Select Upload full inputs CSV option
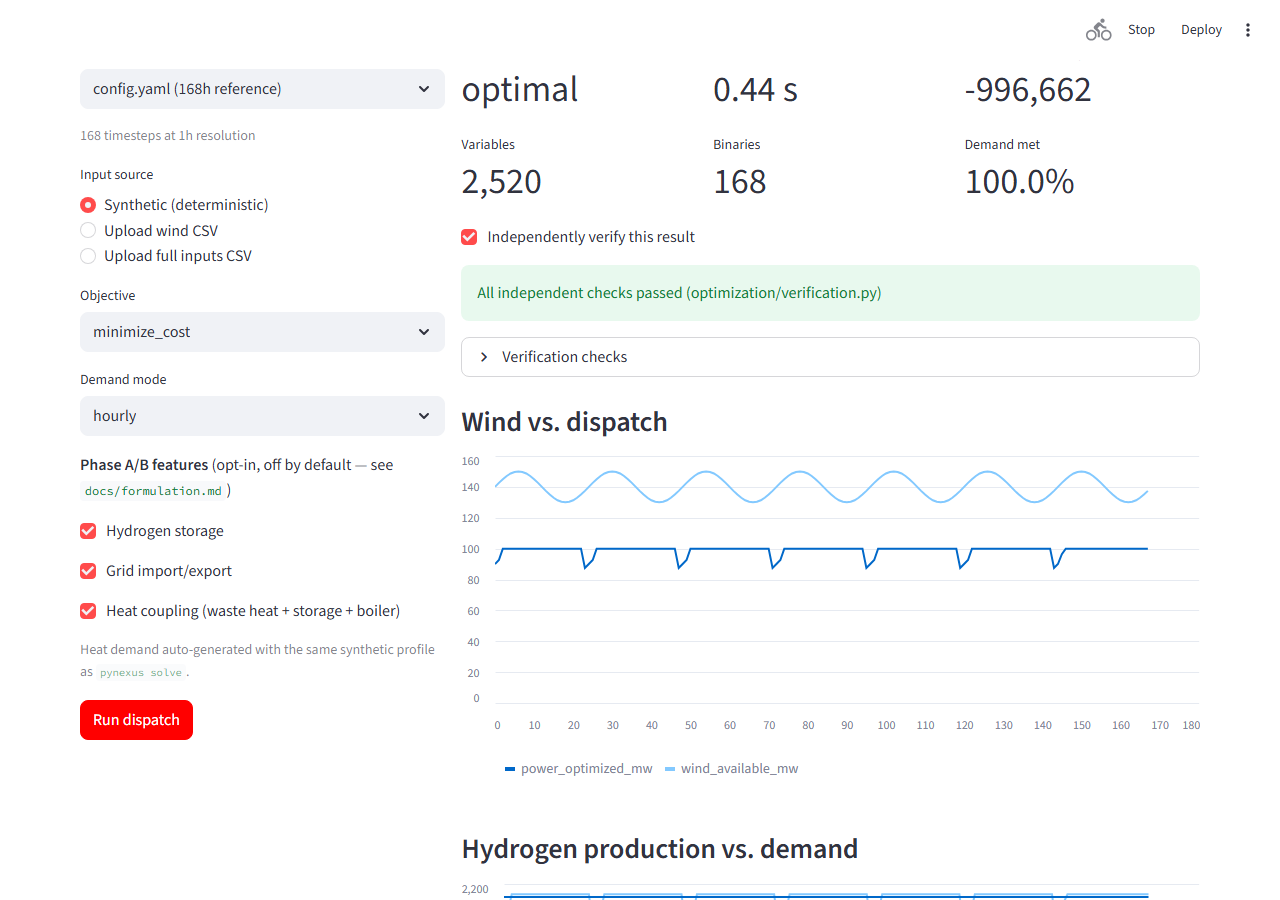This screenshot has width=1280, height=900. [x=166, y=256]
